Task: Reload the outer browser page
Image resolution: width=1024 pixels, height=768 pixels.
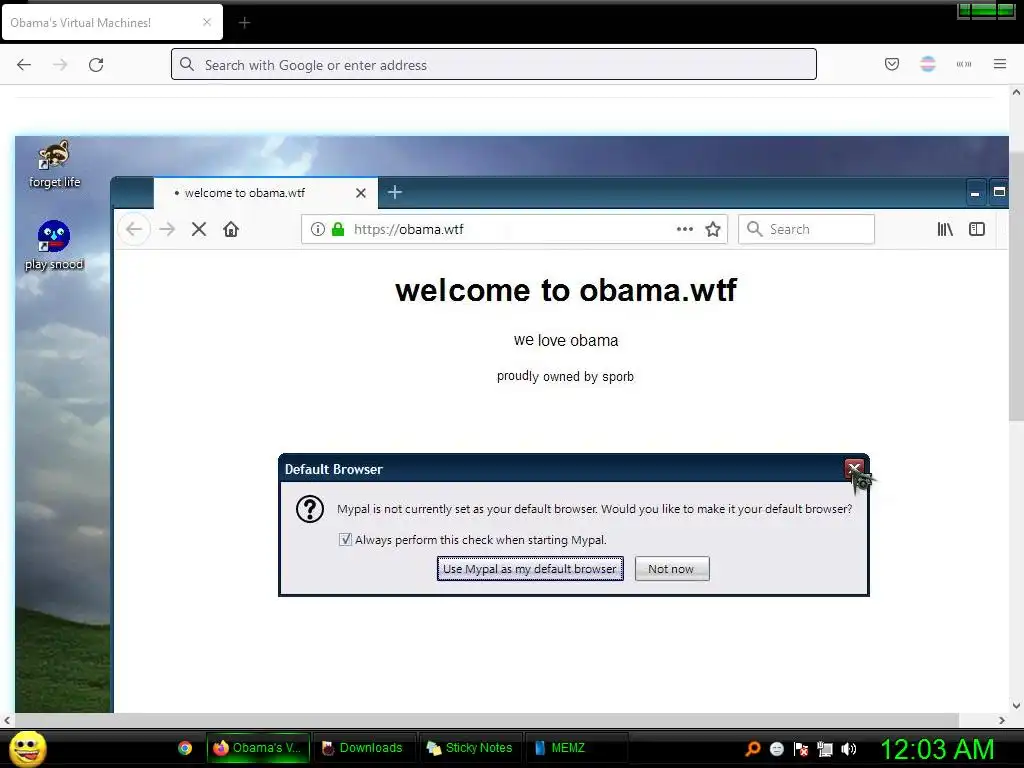Action: point(96,64)
